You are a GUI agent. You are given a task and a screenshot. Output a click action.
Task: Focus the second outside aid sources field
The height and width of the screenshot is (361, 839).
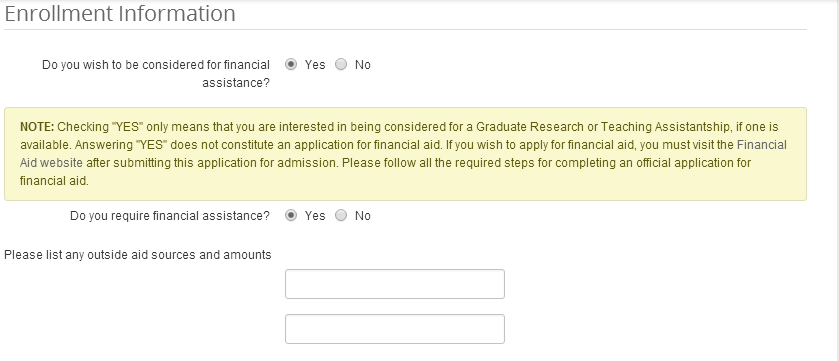tap(395, 329)
